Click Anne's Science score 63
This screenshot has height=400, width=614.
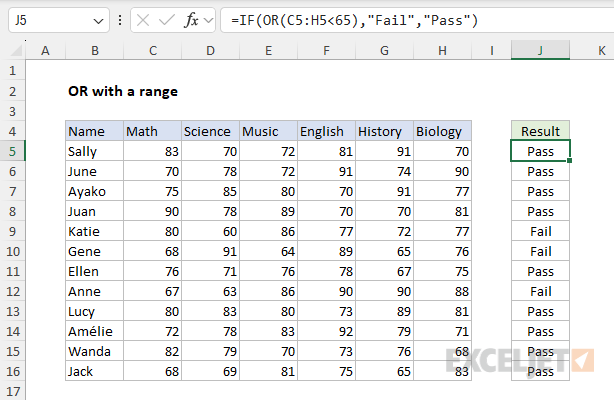pyautogui.click(x=210, y=291)
